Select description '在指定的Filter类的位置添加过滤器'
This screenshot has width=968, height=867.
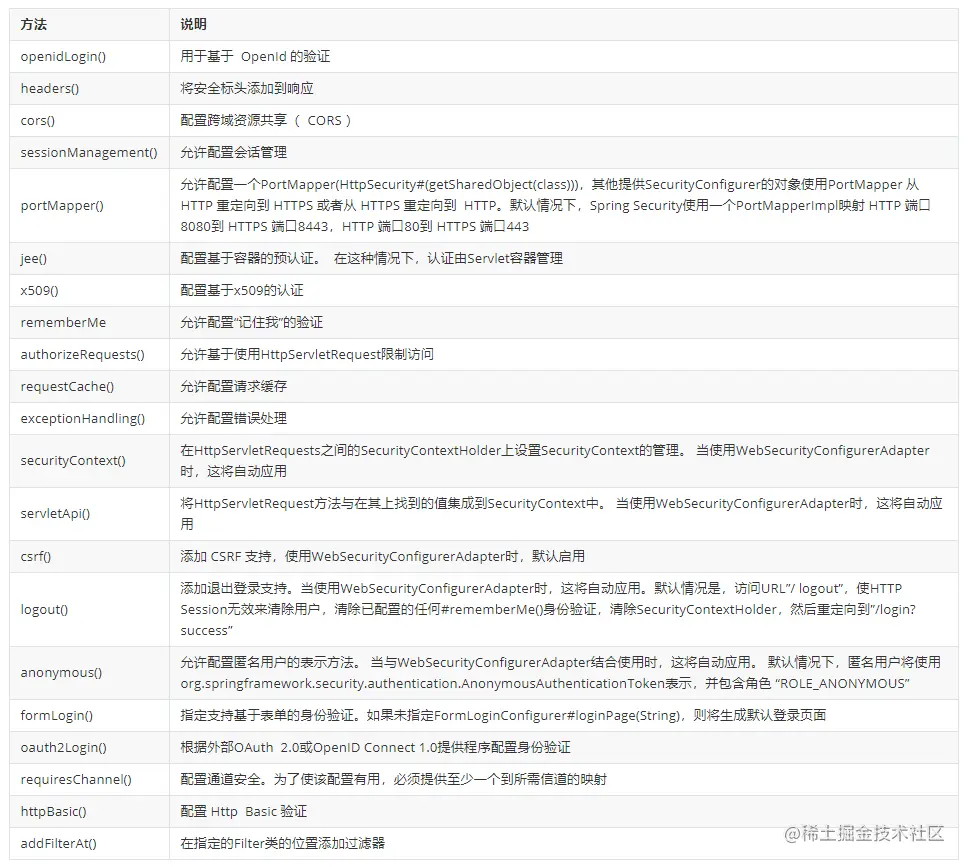pos(282,844)
